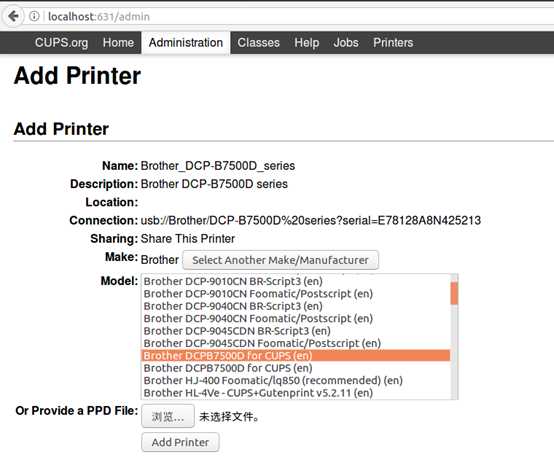Go to the Home tab
The image size is (554, 476).
pyautogui.click(x=118, y=43)
